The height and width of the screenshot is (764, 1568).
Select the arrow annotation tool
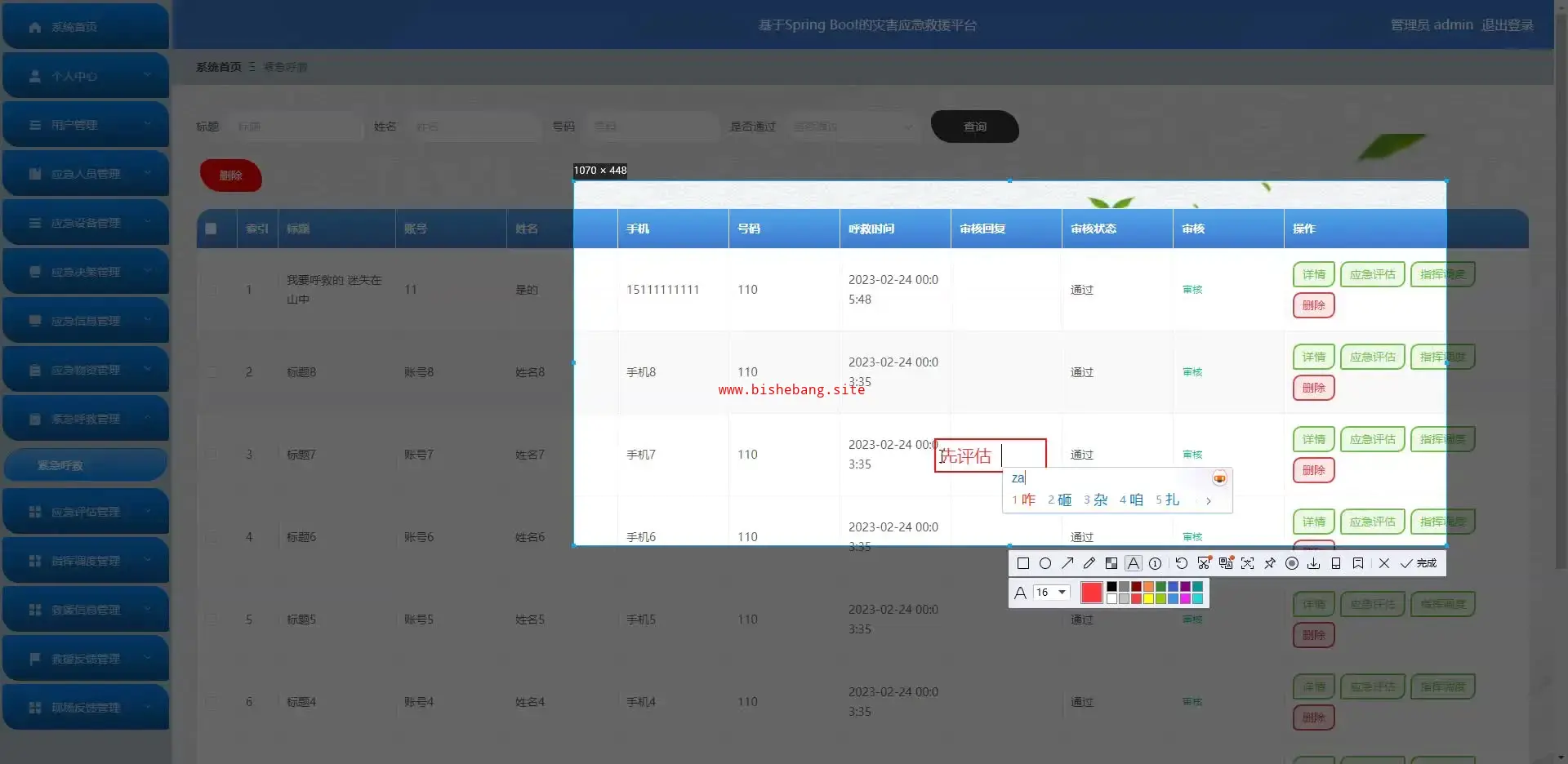point(1067,563)
